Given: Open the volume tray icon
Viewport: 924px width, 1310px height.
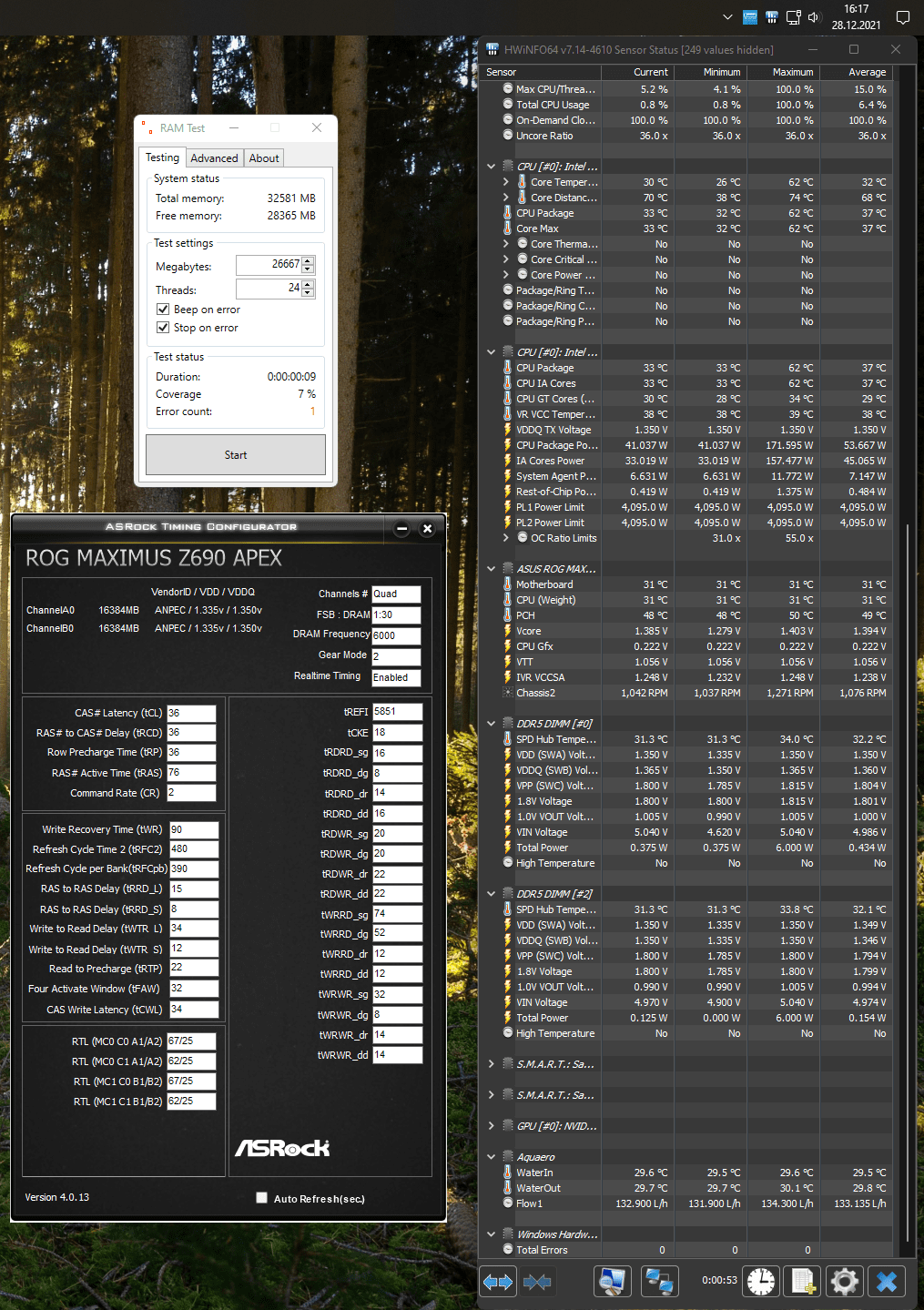Looking at the screenshot, I should click(x=814, y=17).
